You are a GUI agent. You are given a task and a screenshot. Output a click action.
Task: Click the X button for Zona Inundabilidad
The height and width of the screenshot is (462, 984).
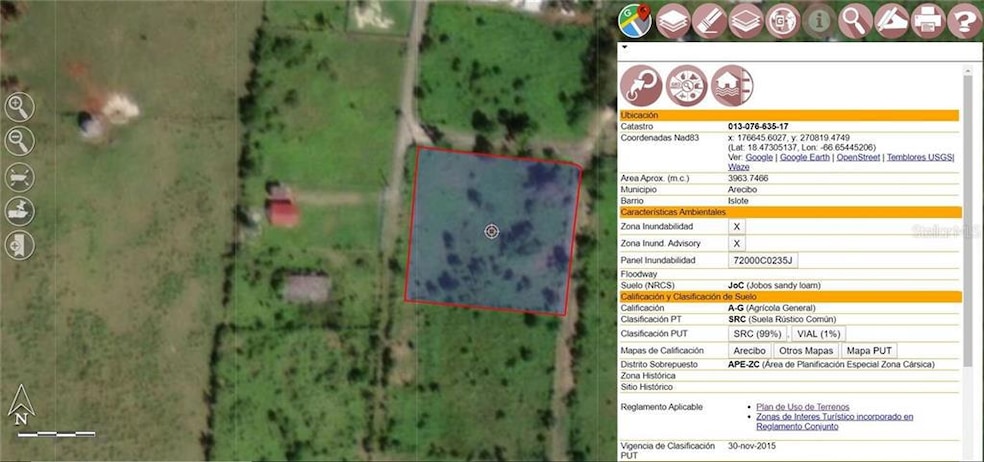(737, 227)
